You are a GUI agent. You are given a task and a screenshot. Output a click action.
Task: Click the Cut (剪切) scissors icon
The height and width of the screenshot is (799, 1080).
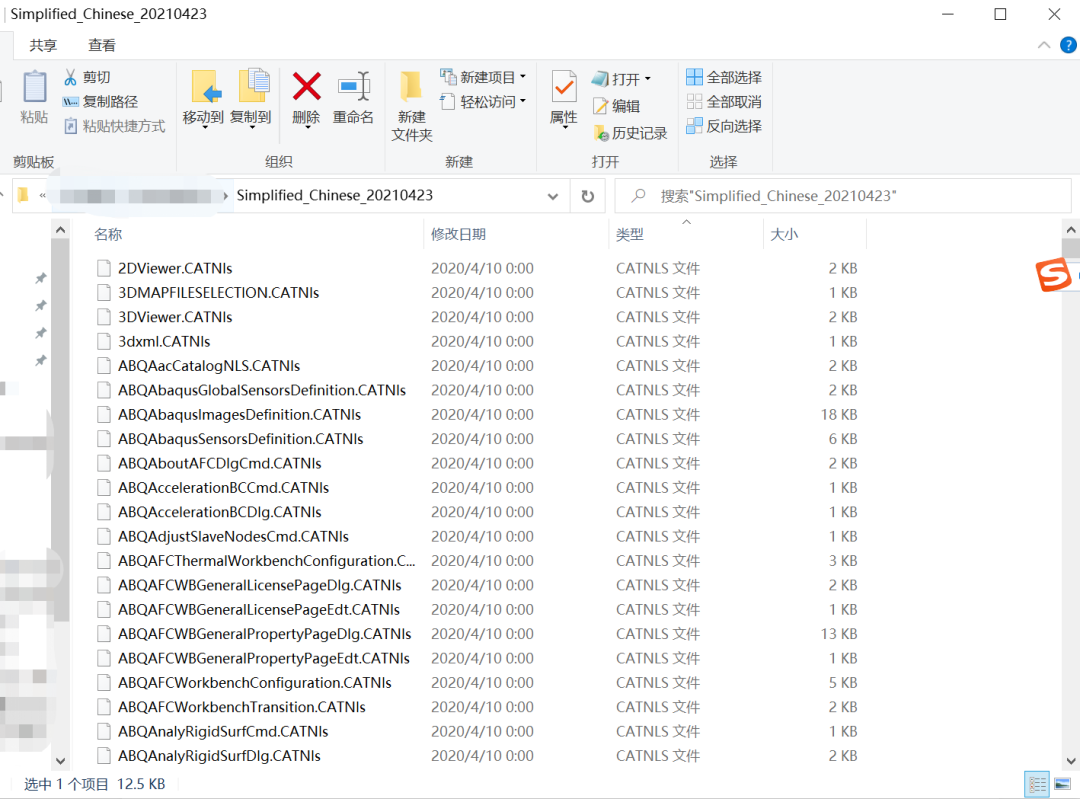[x=71, y=77]
